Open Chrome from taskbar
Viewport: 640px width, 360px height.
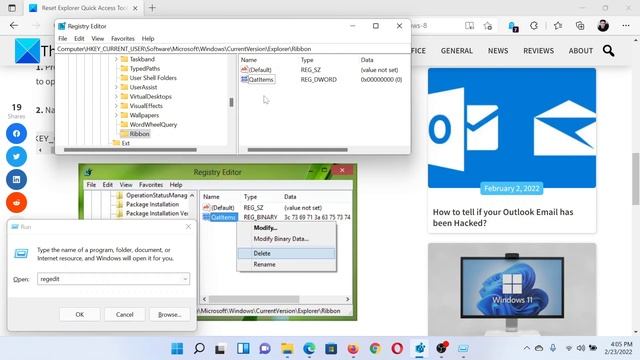click(x=375, y=349)
